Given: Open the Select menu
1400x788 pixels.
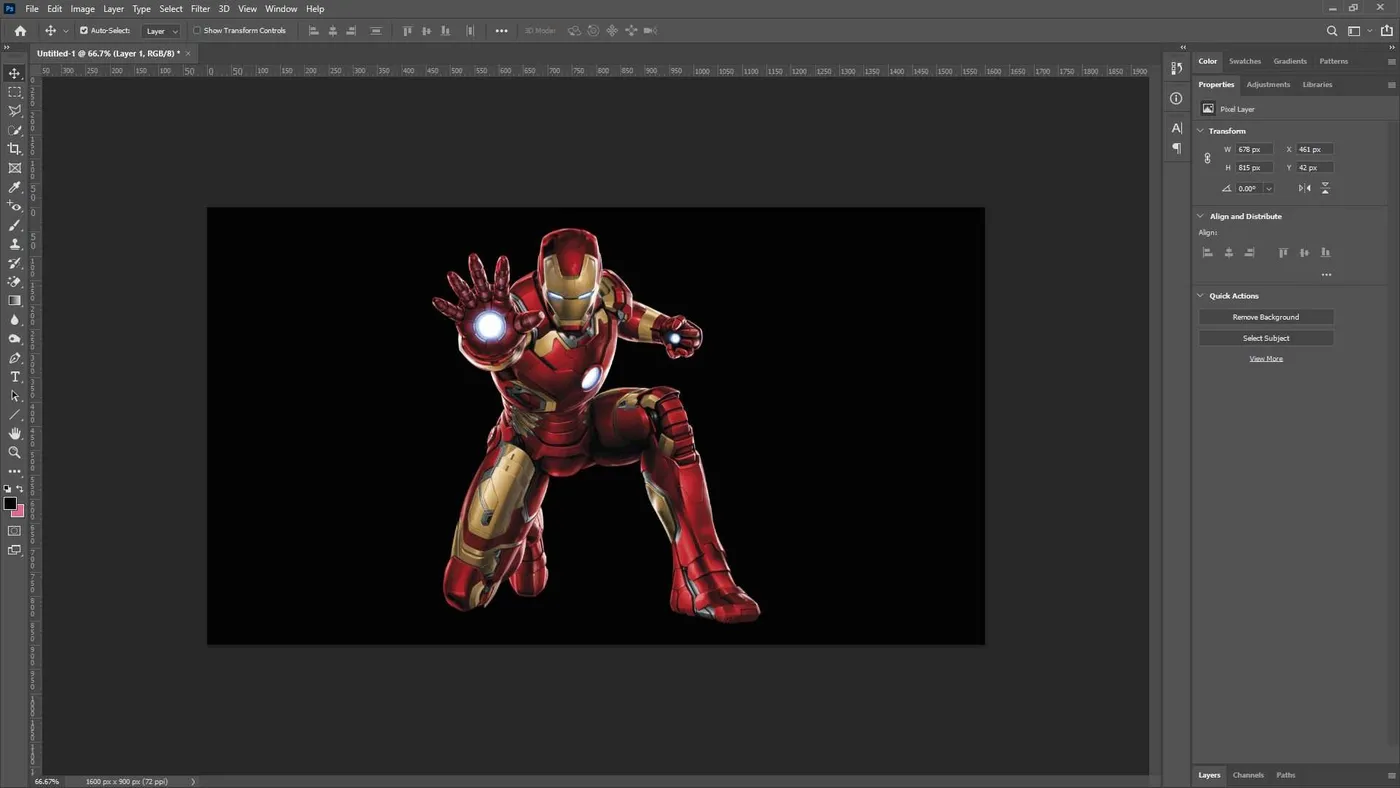Looking at the screenshot, I should tap(171, 9).
